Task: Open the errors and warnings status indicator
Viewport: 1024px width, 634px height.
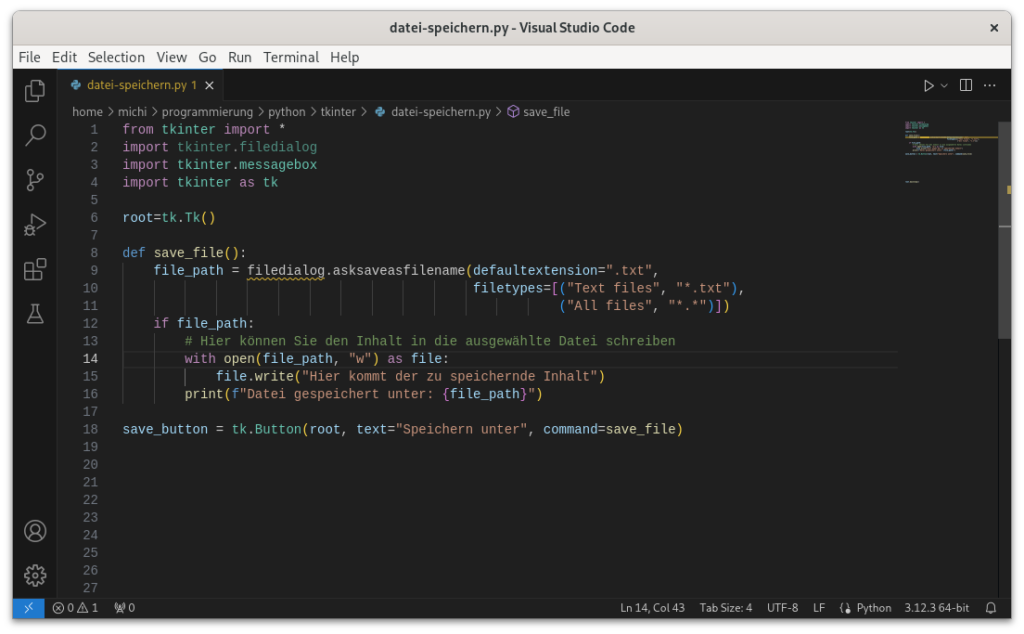Action: pyautogui.click(x=75, y=608)
